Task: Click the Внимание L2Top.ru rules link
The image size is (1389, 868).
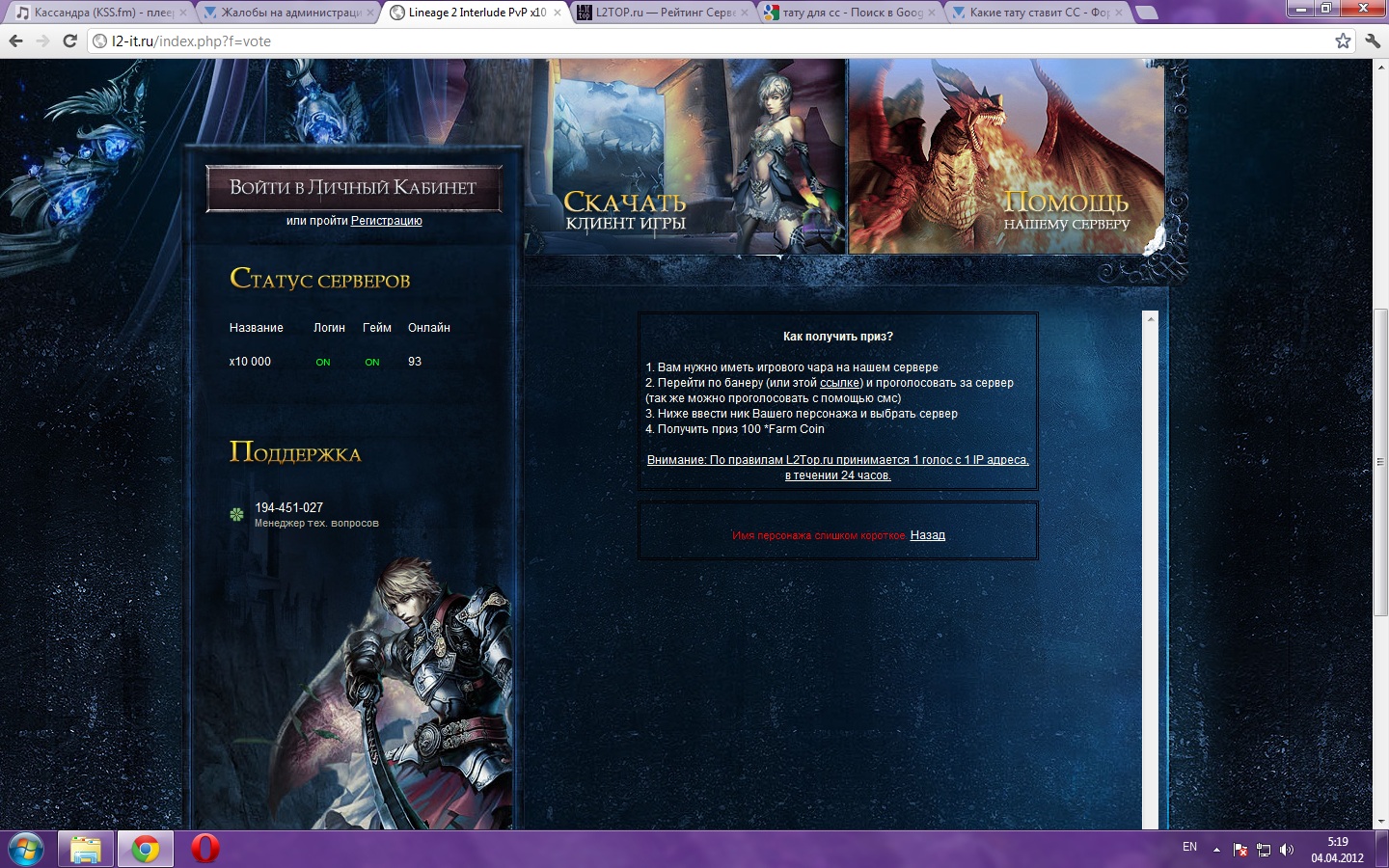Action: [x=838, y=468]
